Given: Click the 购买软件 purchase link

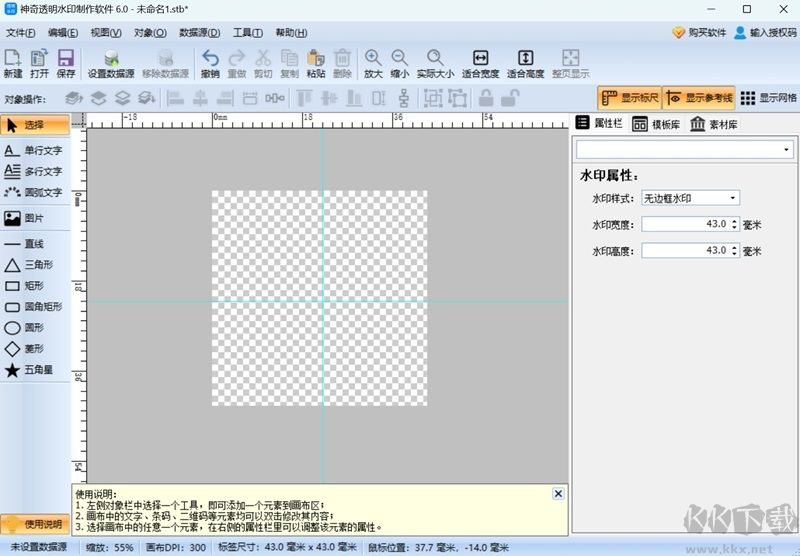Looking at the screenshot, I should pos(699,32).
